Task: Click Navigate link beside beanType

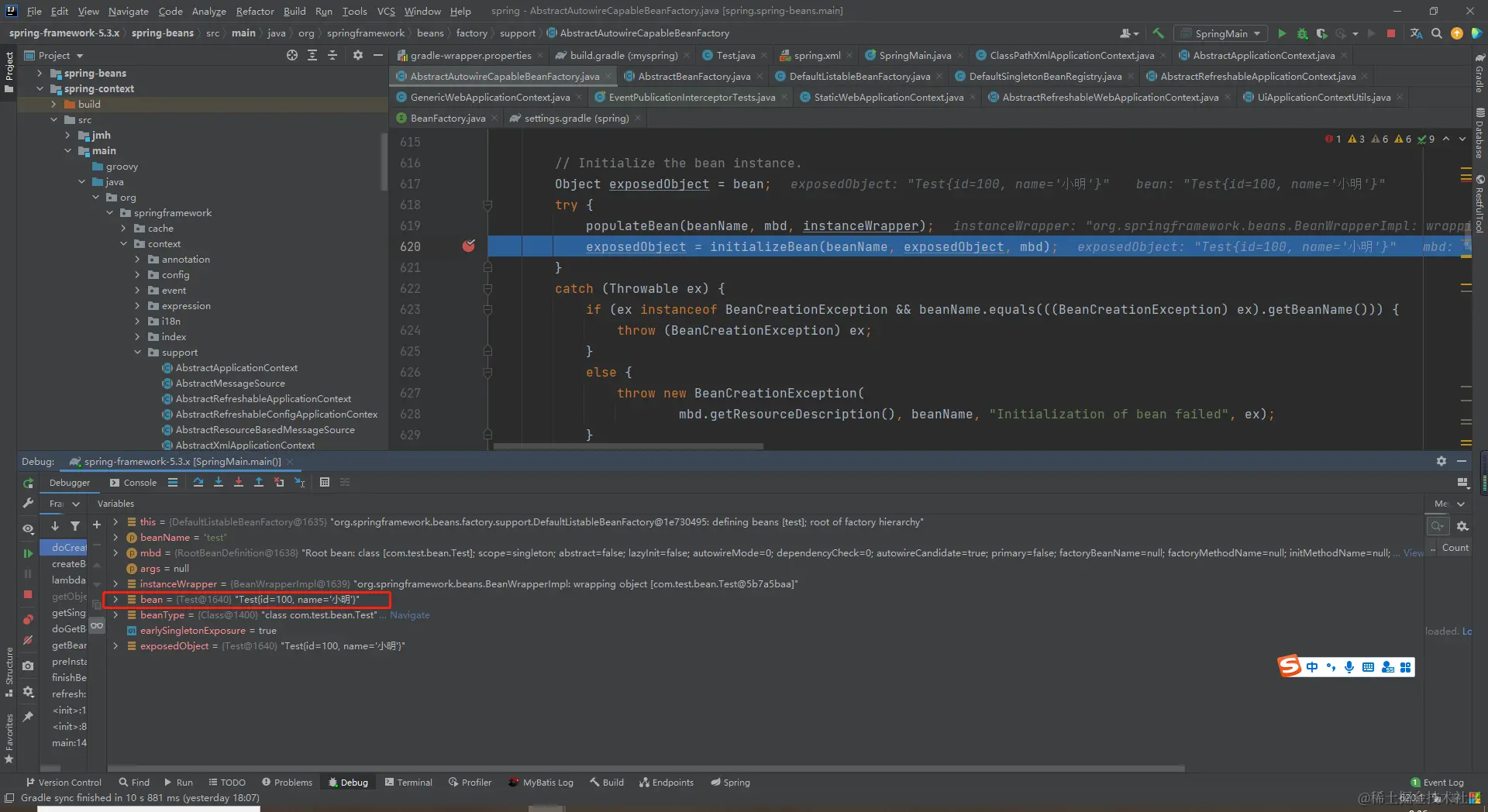Action: coord(410,615)
